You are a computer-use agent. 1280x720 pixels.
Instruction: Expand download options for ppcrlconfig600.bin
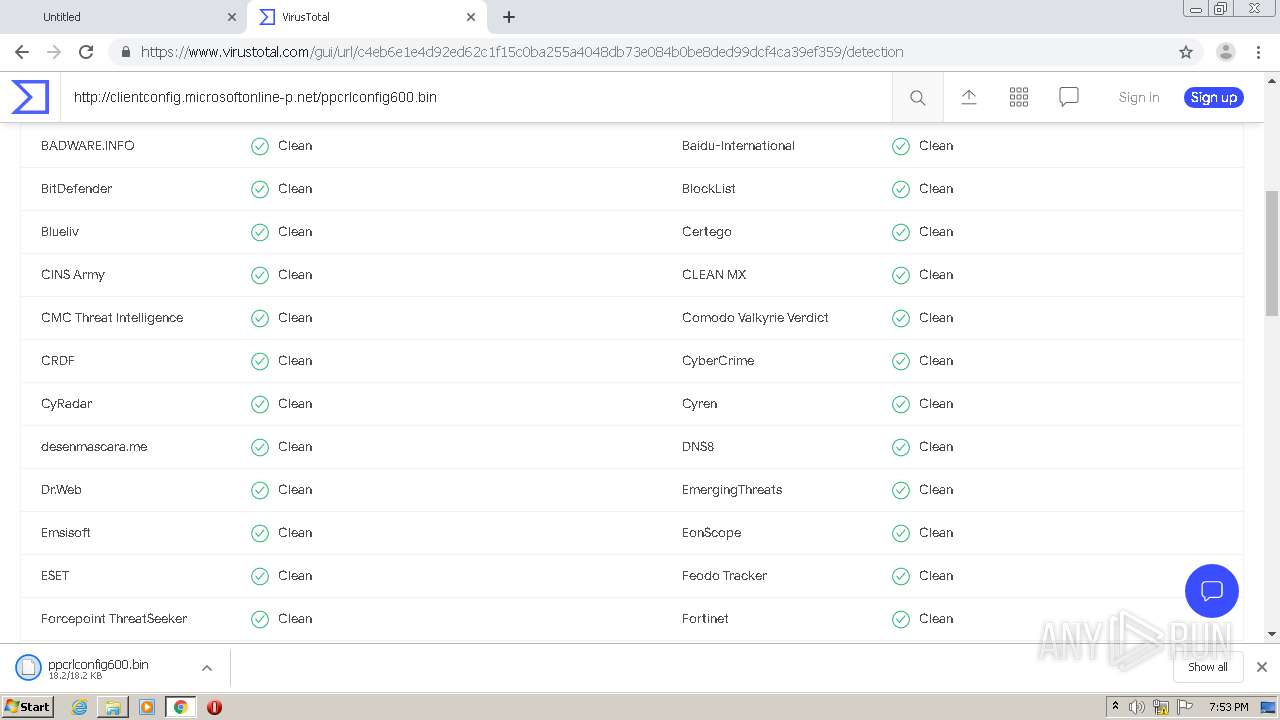pyautogui.click(x=206, y=667)
